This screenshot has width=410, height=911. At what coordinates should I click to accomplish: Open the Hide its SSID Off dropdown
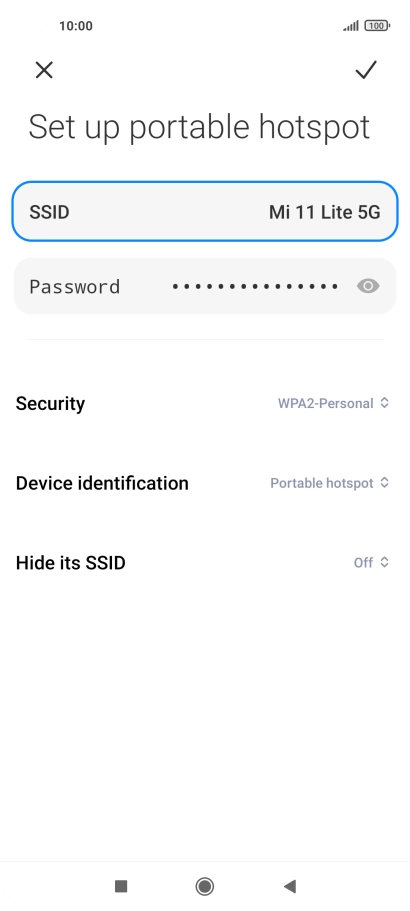pos(371,562)
